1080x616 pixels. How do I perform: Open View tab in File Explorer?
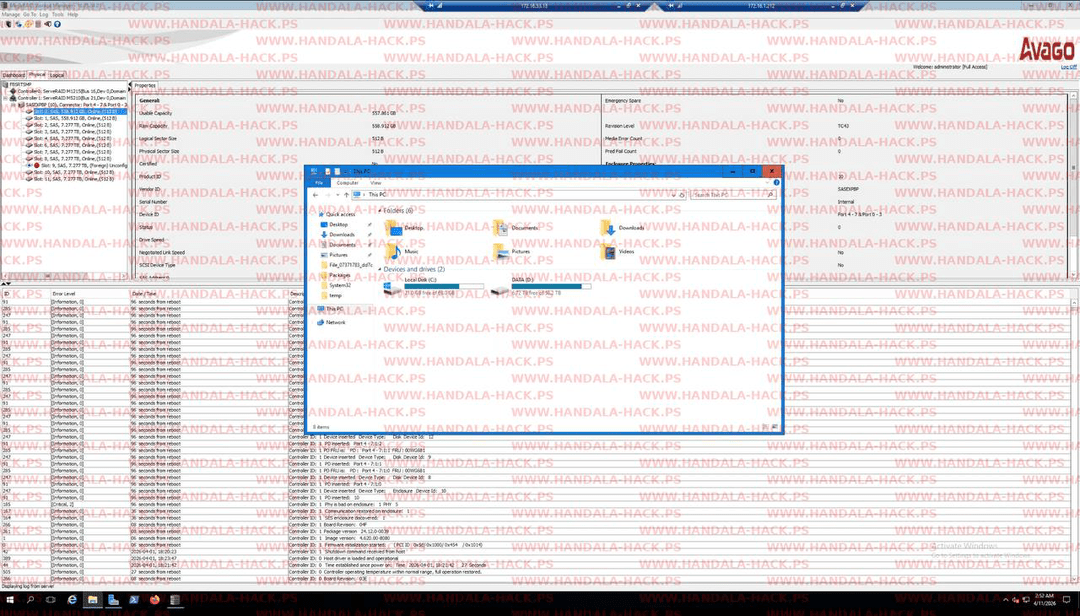375,183
